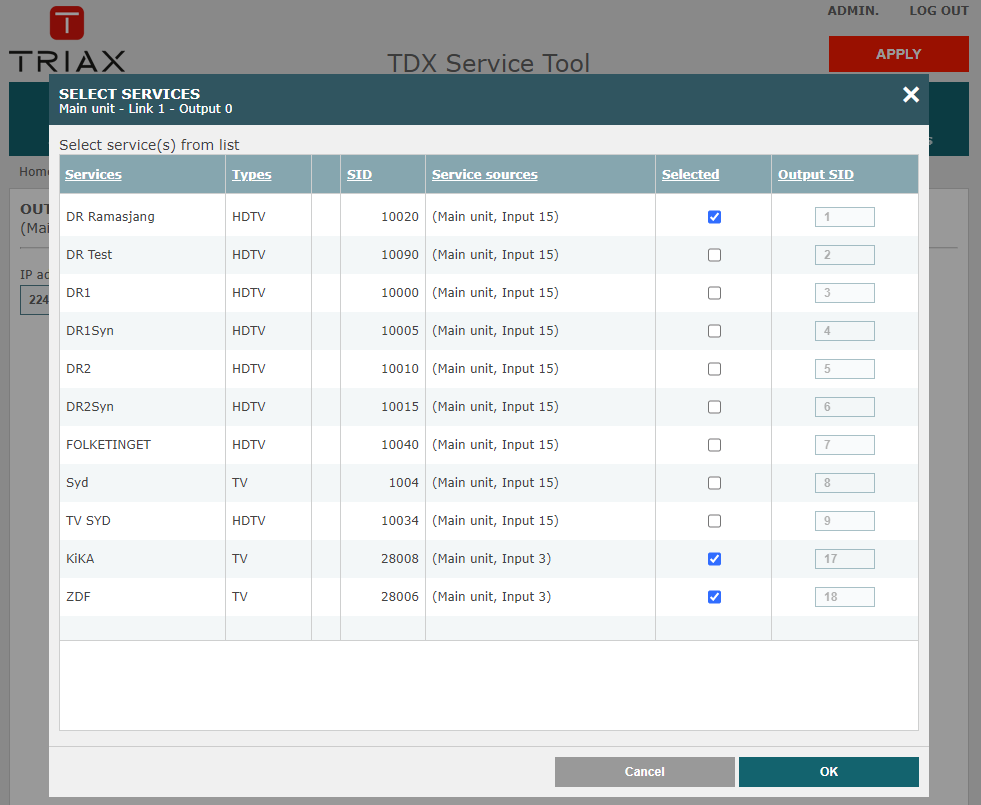The image size is (981, 805).
Task: Click the DR2Syn service name
Action: click(89, 407)
